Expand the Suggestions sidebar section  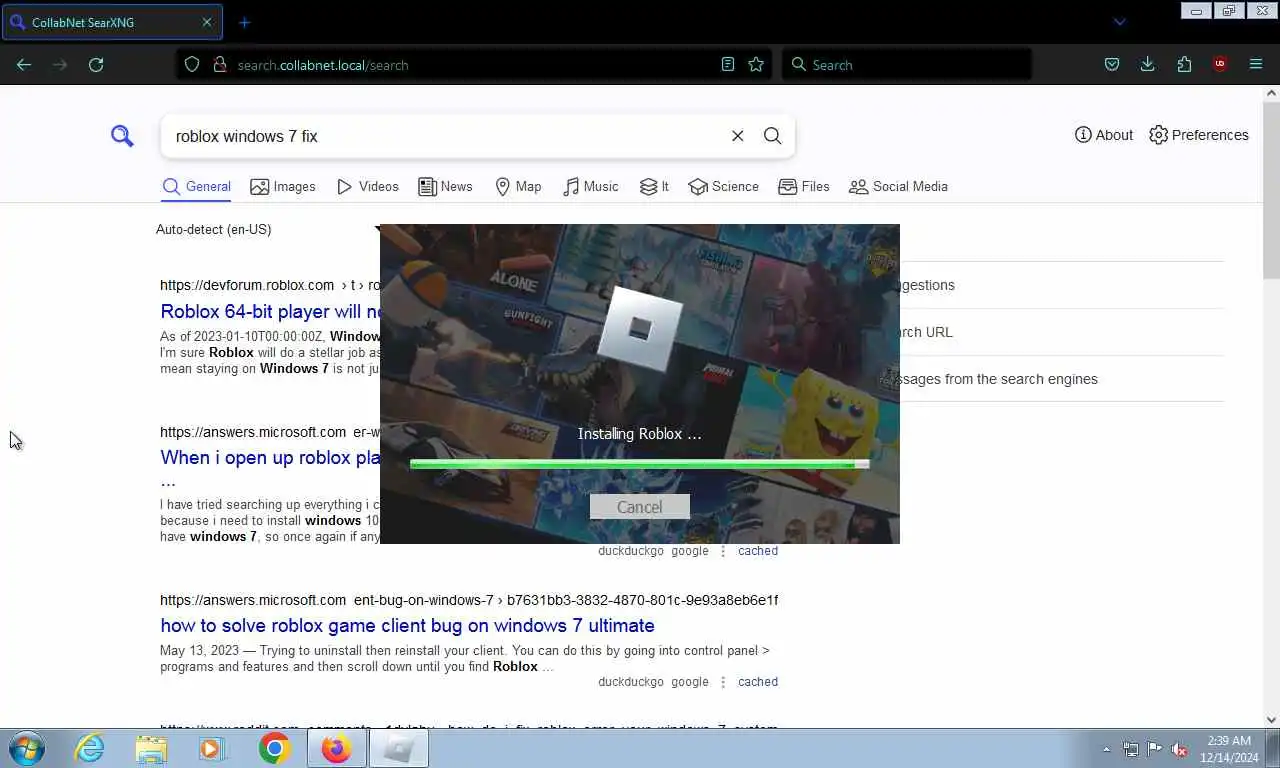[x=1060, y=285]
